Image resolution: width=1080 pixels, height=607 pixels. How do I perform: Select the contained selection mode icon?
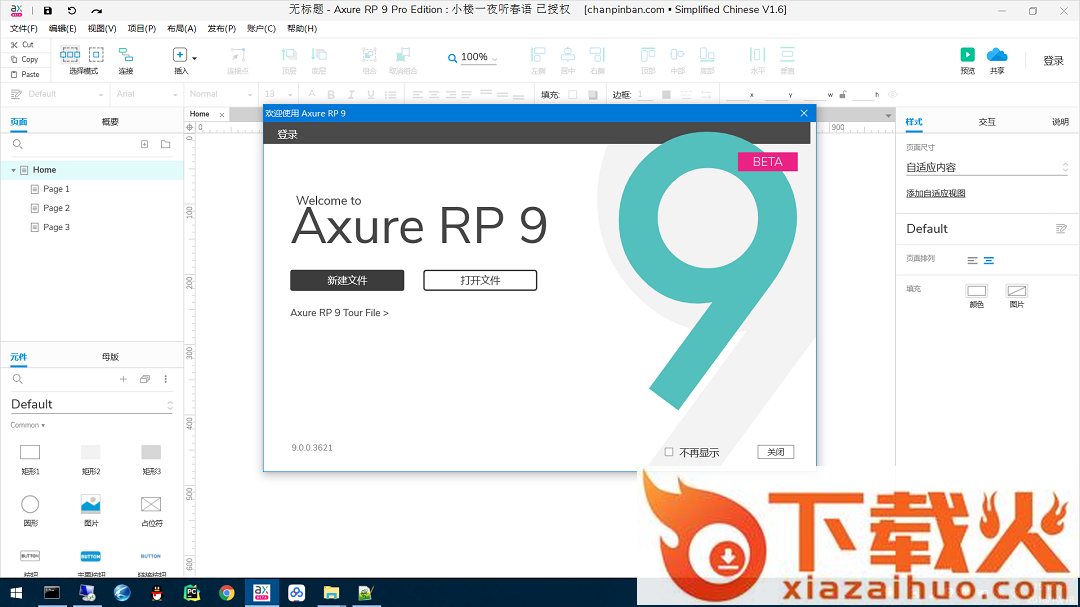click(x=96, y=54)
